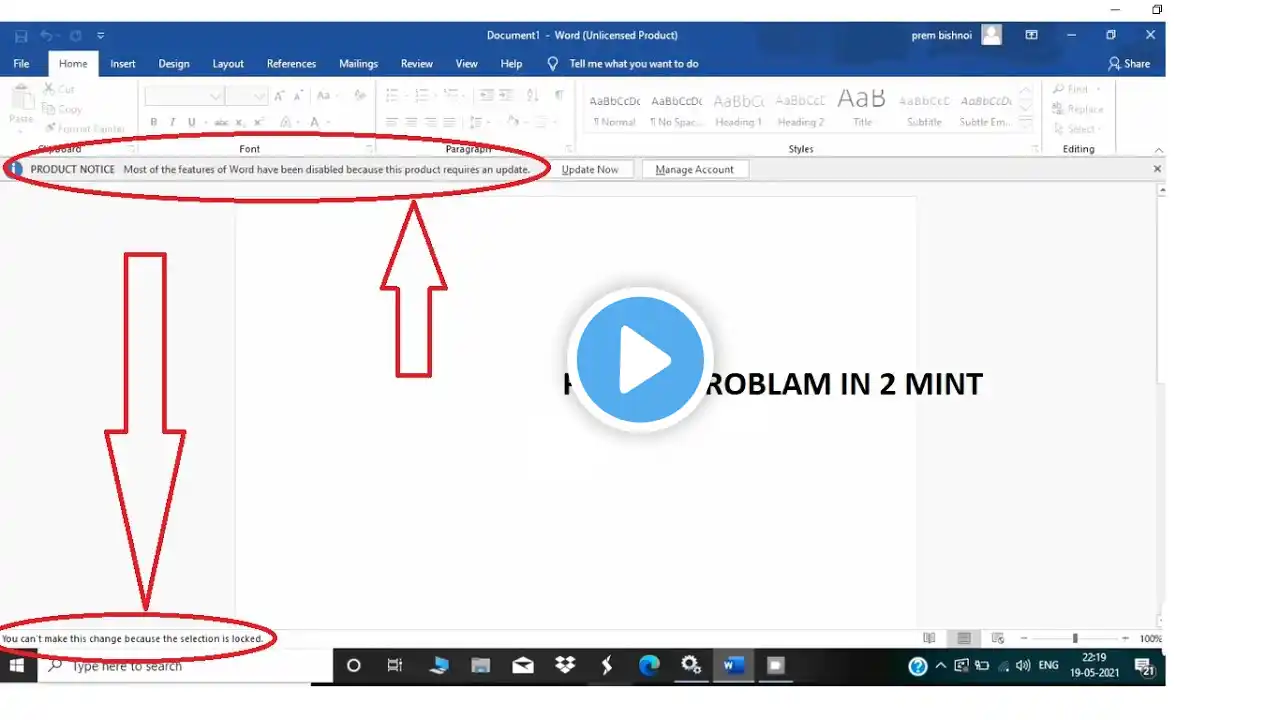Open Ribbon Display Options icon
The width and height of the screenshot is (1280, 720).
[x=1031, y=35]
